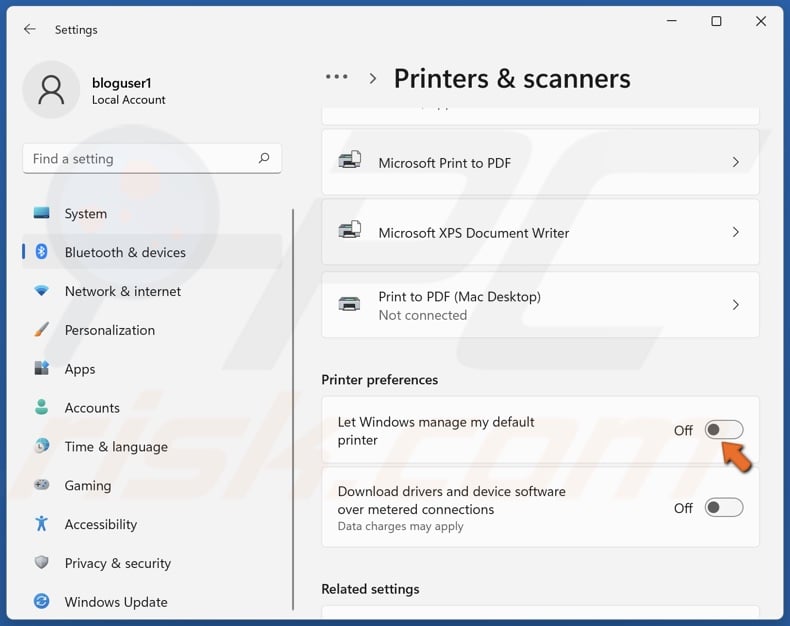Click the Apps icon in sidebar

[41, 368]
